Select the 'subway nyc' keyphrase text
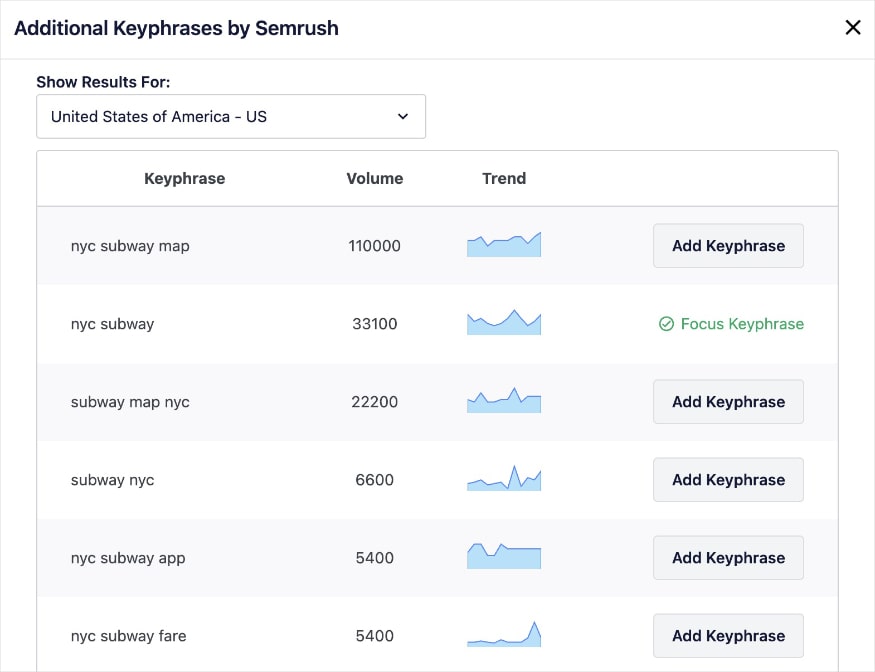 [x=112, y=480]
